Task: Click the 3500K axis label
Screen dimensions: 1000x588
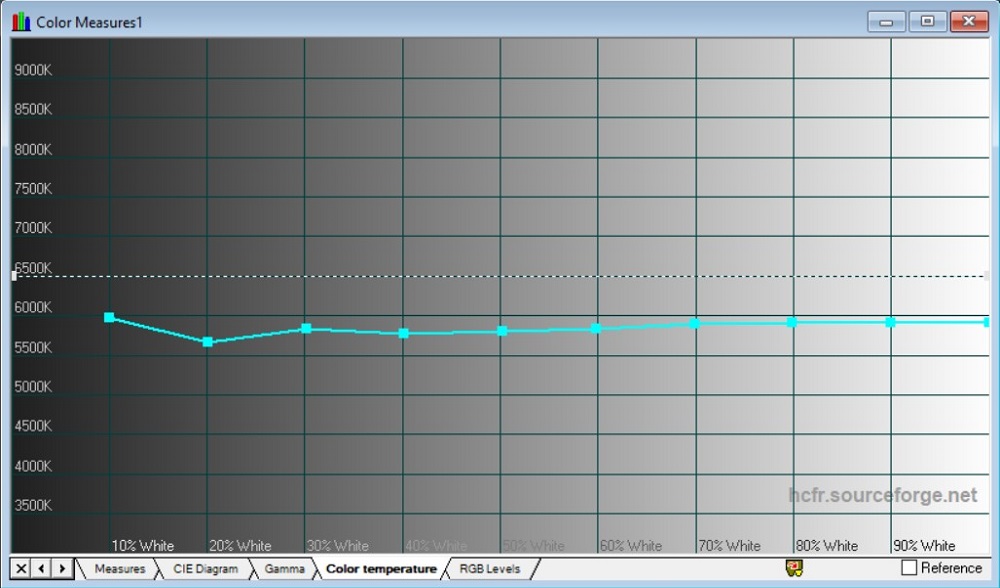Action: coord(33,505)
